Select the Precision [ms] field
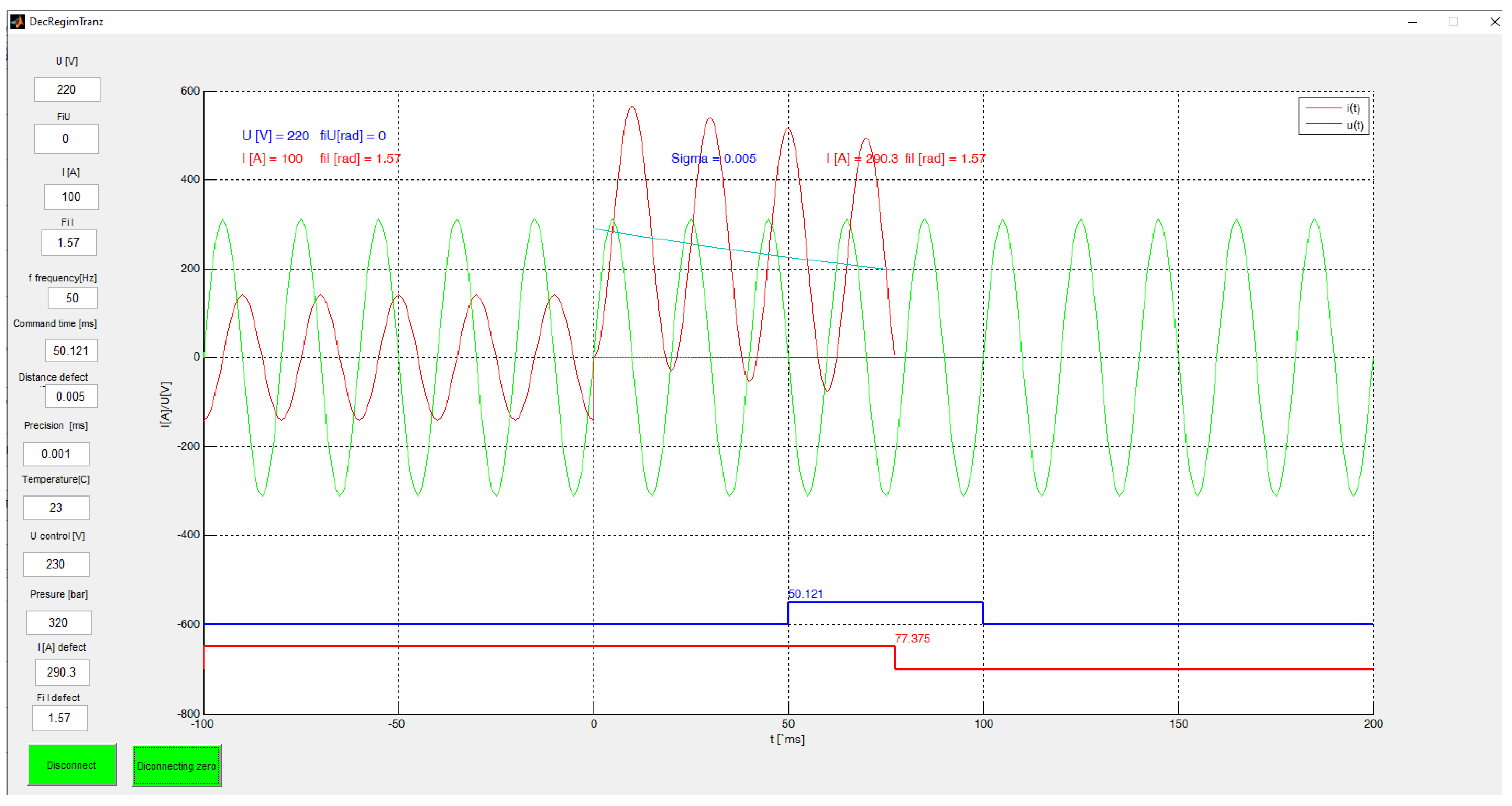This screenshot has height=806, width=1512. (x=56, y=454)
